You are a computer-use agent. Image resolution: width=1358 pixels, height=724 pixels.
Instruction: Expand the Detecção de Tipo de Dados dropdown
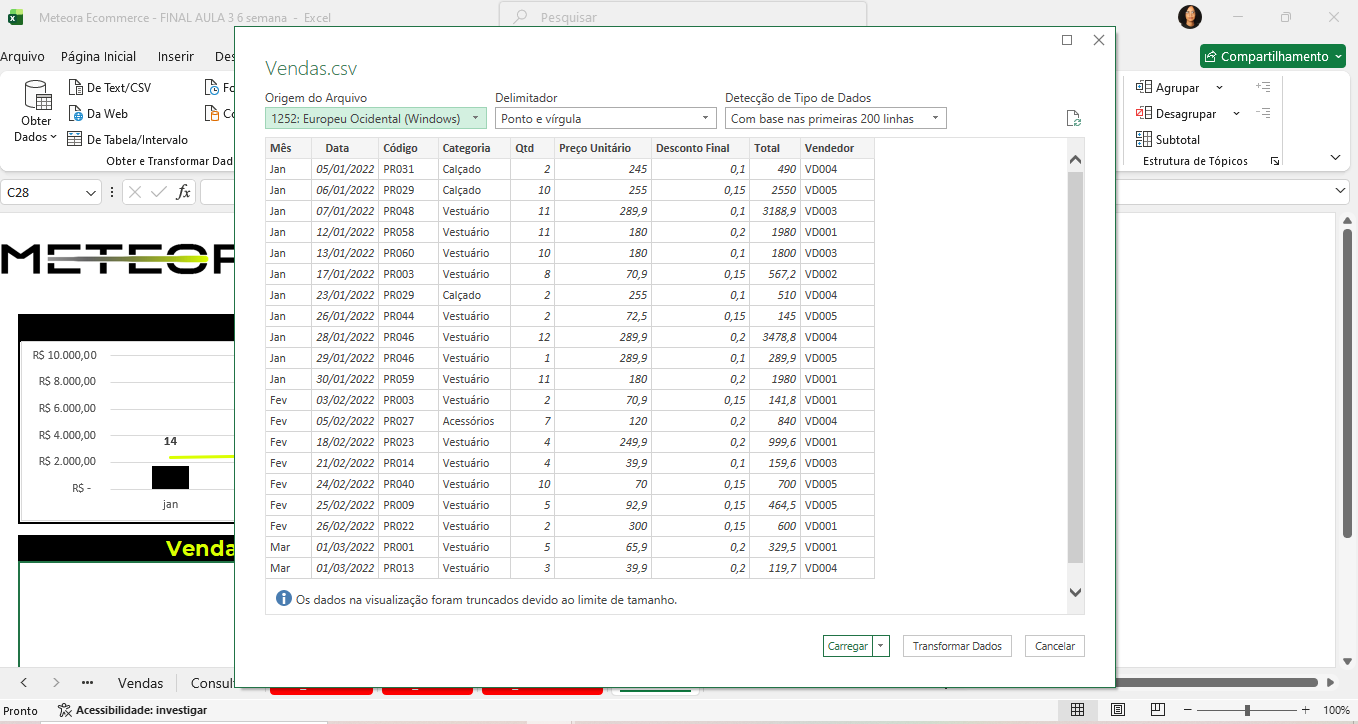(x=835, y=119)
